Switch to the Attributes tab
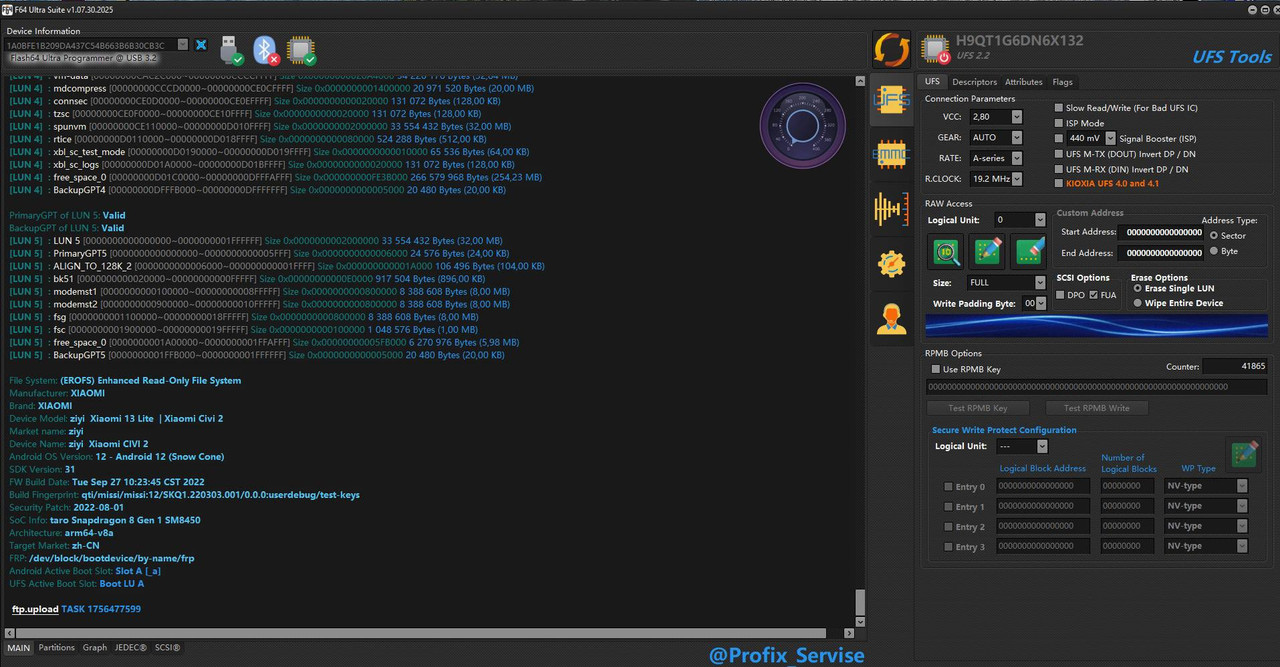This screenshot has height=667, width=1280. tap(1024, 82)
